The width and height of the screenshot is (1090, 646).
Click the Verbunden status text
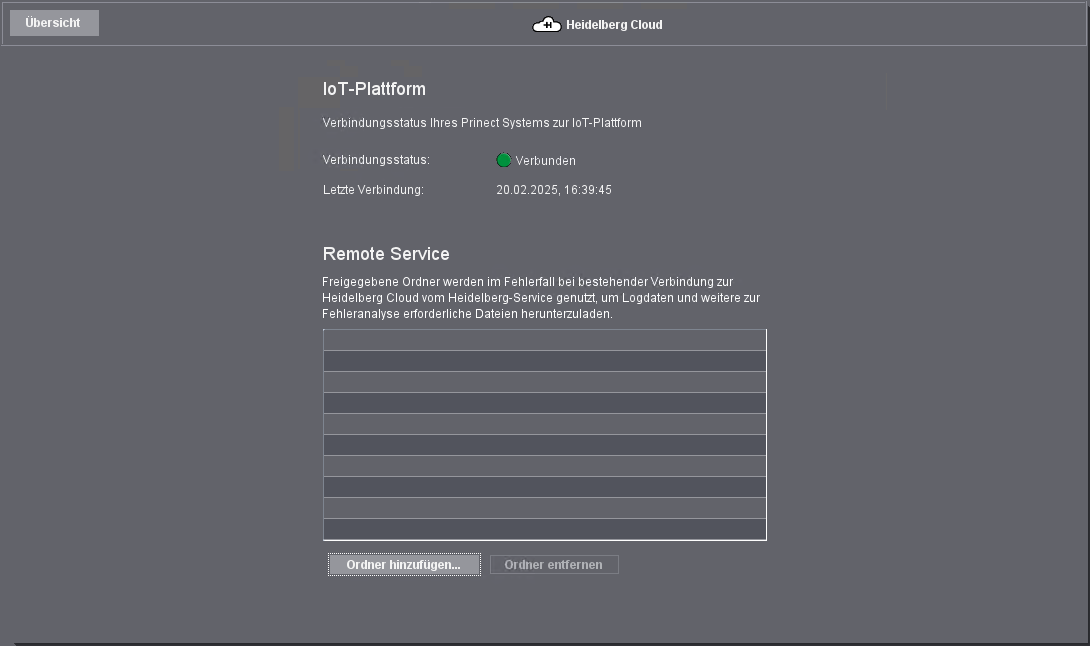(545, 161)
